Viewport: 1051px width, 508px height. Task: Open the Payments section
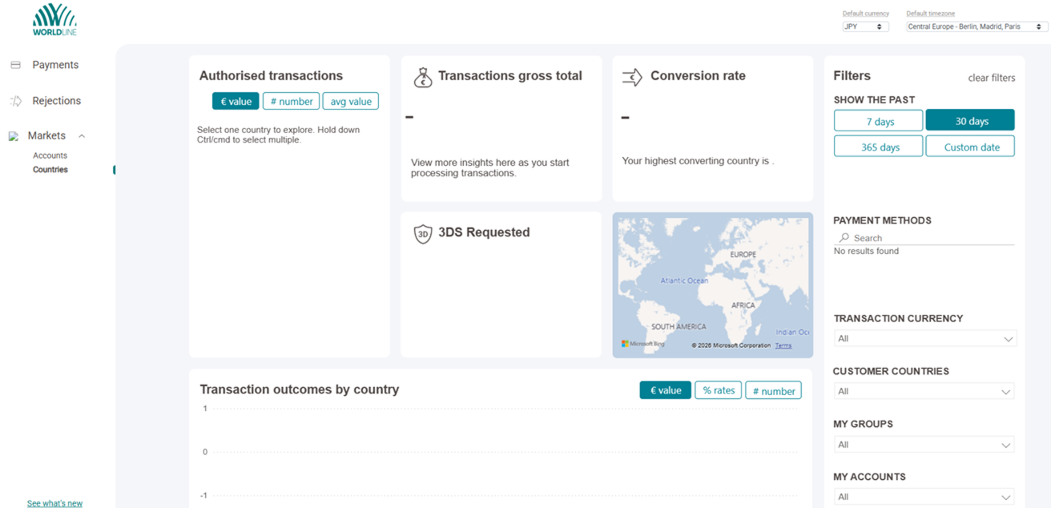point(56,65)
